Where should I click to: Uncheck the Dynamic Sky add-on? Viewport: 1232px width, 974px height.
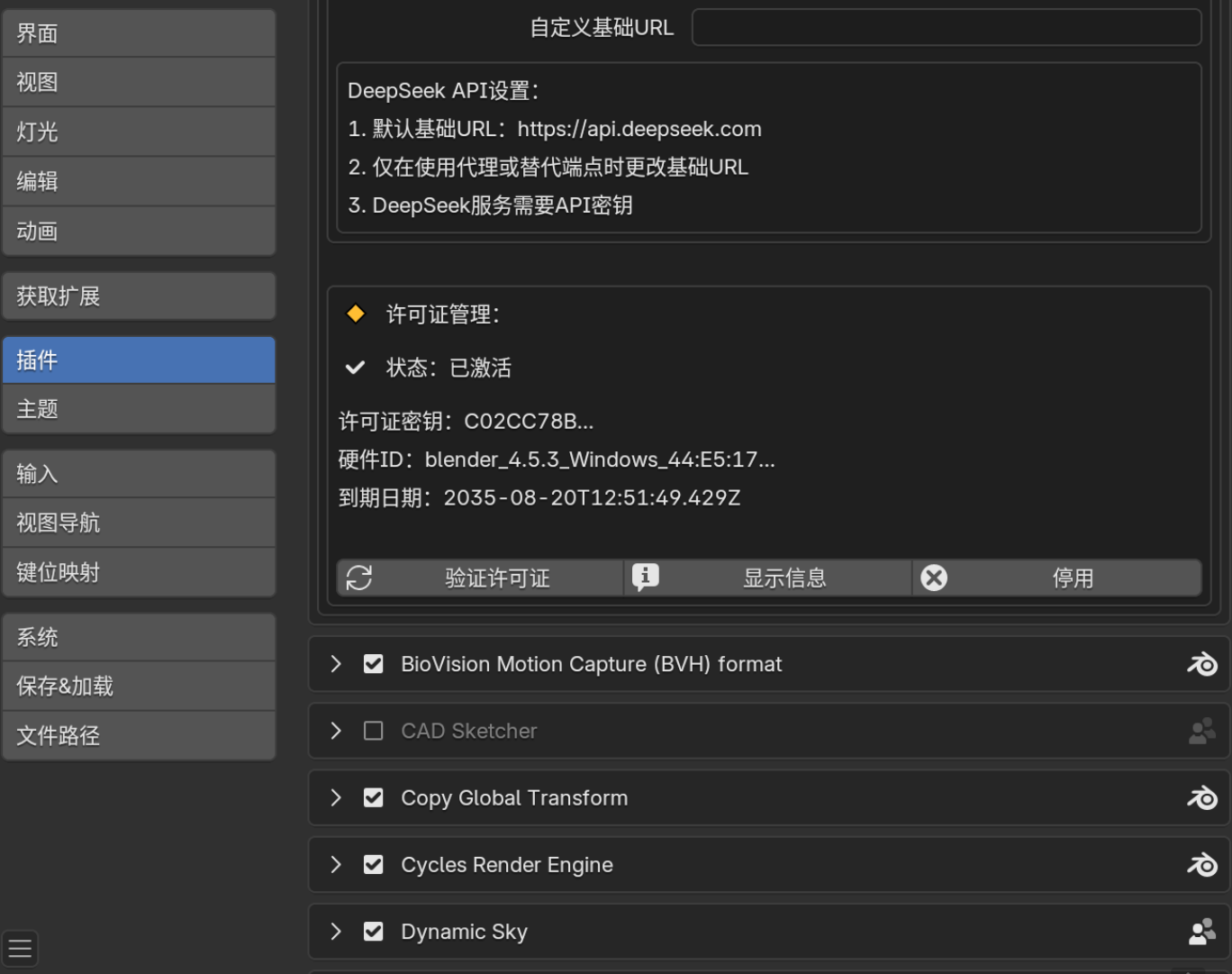373,932
